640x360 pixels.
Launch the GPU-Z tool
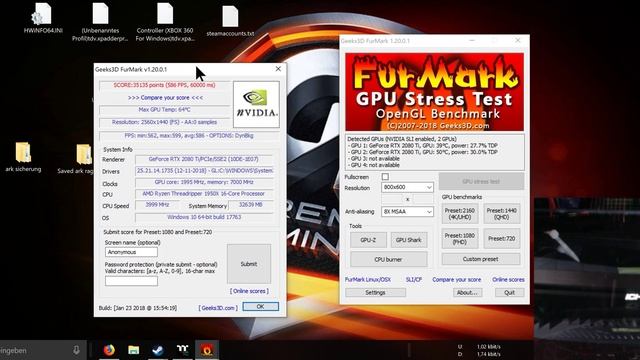click(x=368, y=240)
